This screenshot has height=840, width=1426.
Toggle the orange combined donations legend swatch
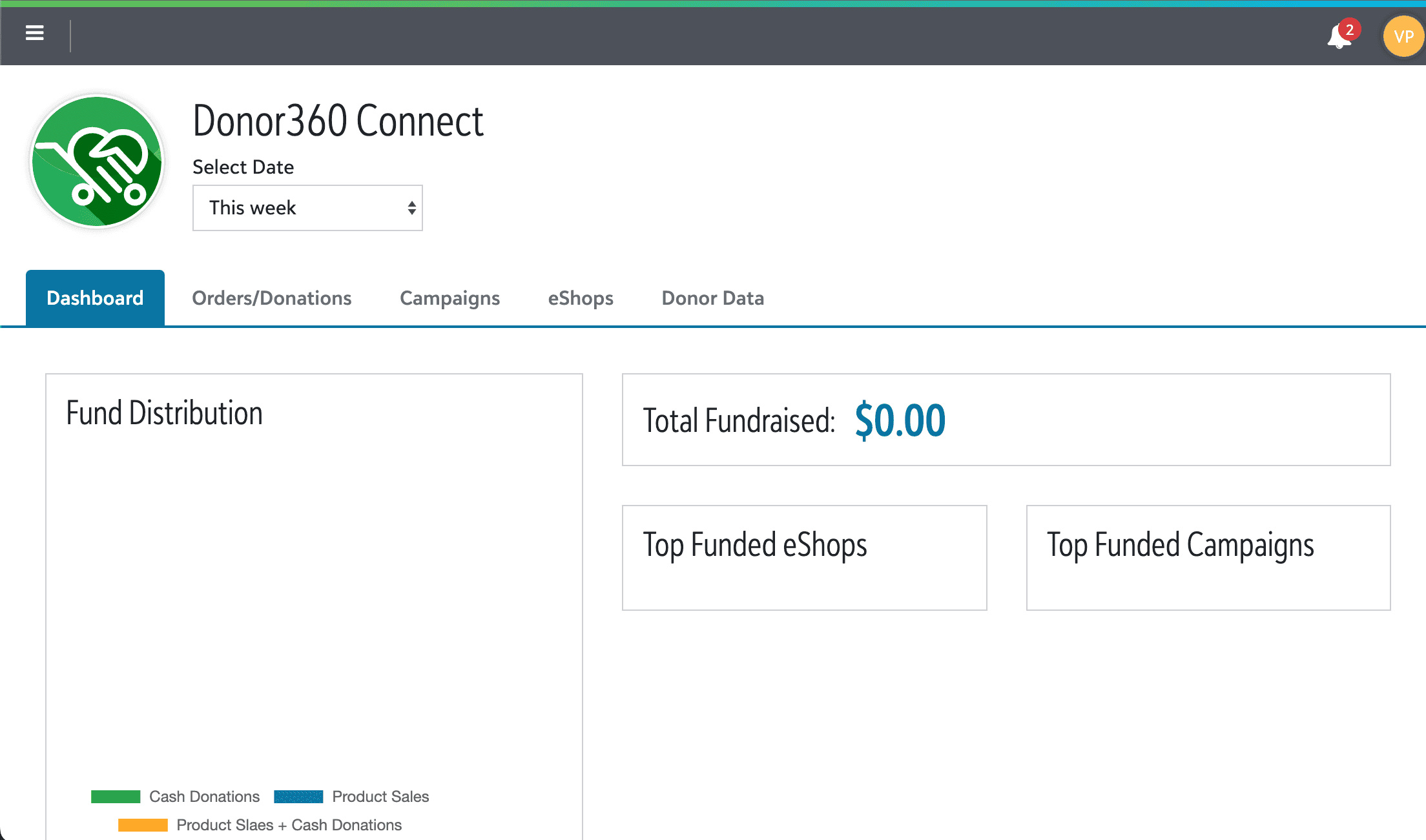click(x=143, y=825)
